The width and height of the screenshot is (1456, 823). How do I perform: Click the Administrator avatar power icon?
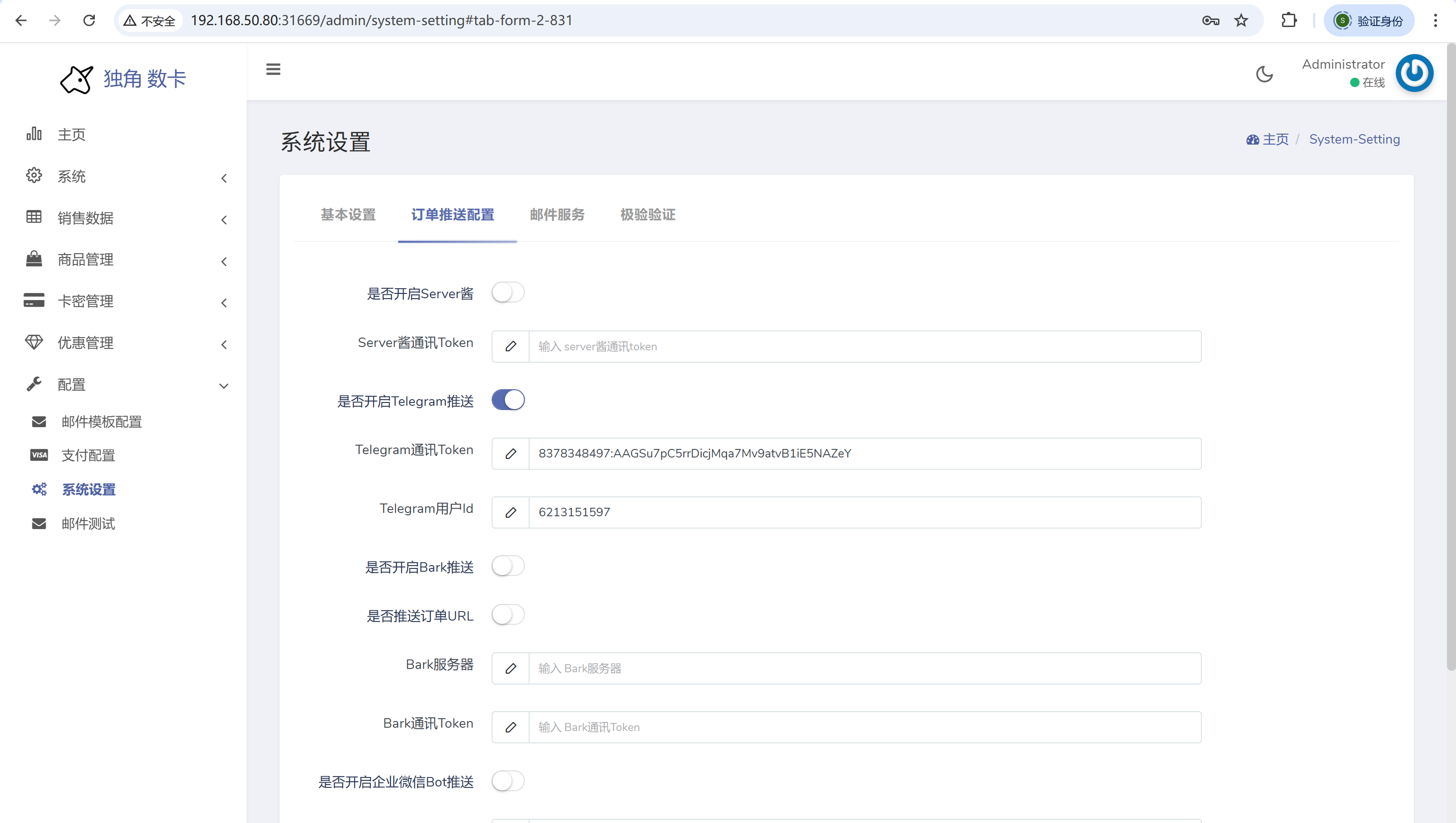pyautogui.click(x=1414, y=73)
